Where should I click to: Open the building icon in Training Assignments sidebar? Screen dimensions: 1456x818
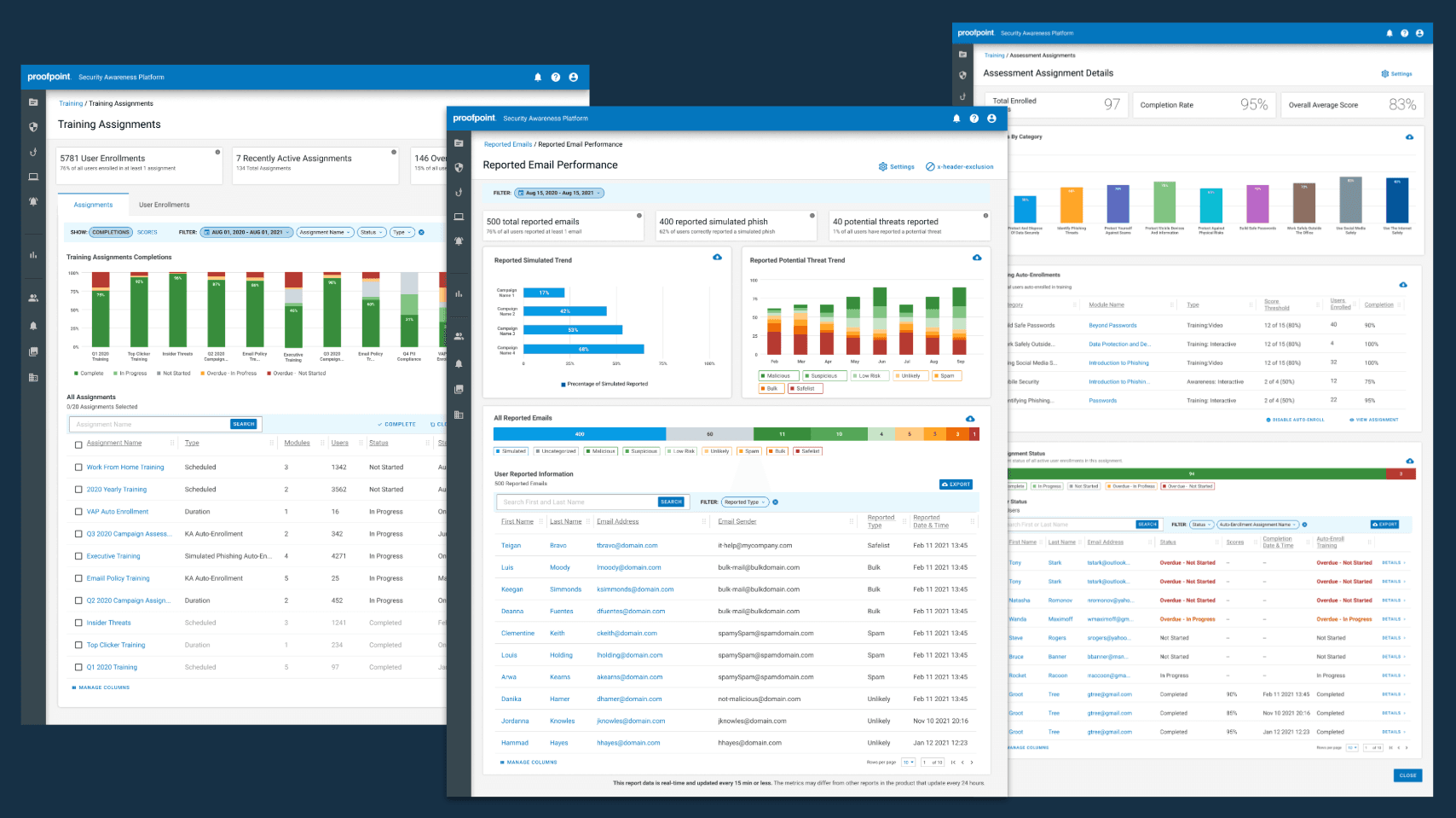pyautogui.click(x=33, y=377)
